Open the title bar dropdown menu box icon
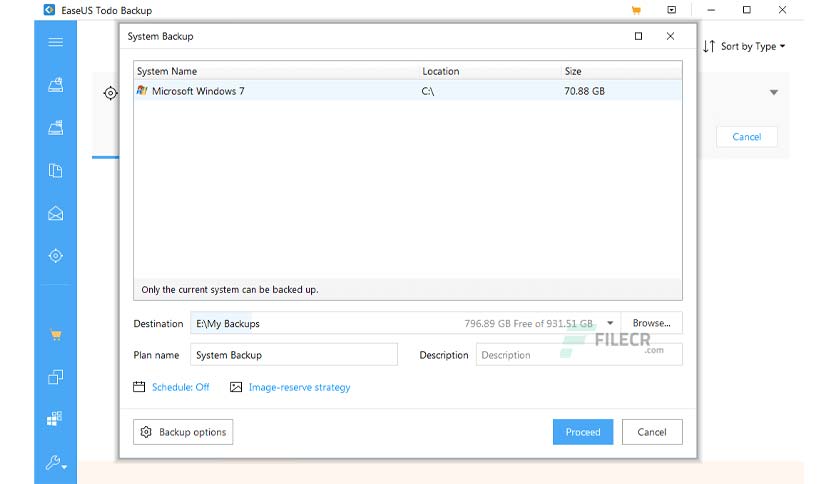The height and width of the screenshot is (484, 836). (672, 10)
